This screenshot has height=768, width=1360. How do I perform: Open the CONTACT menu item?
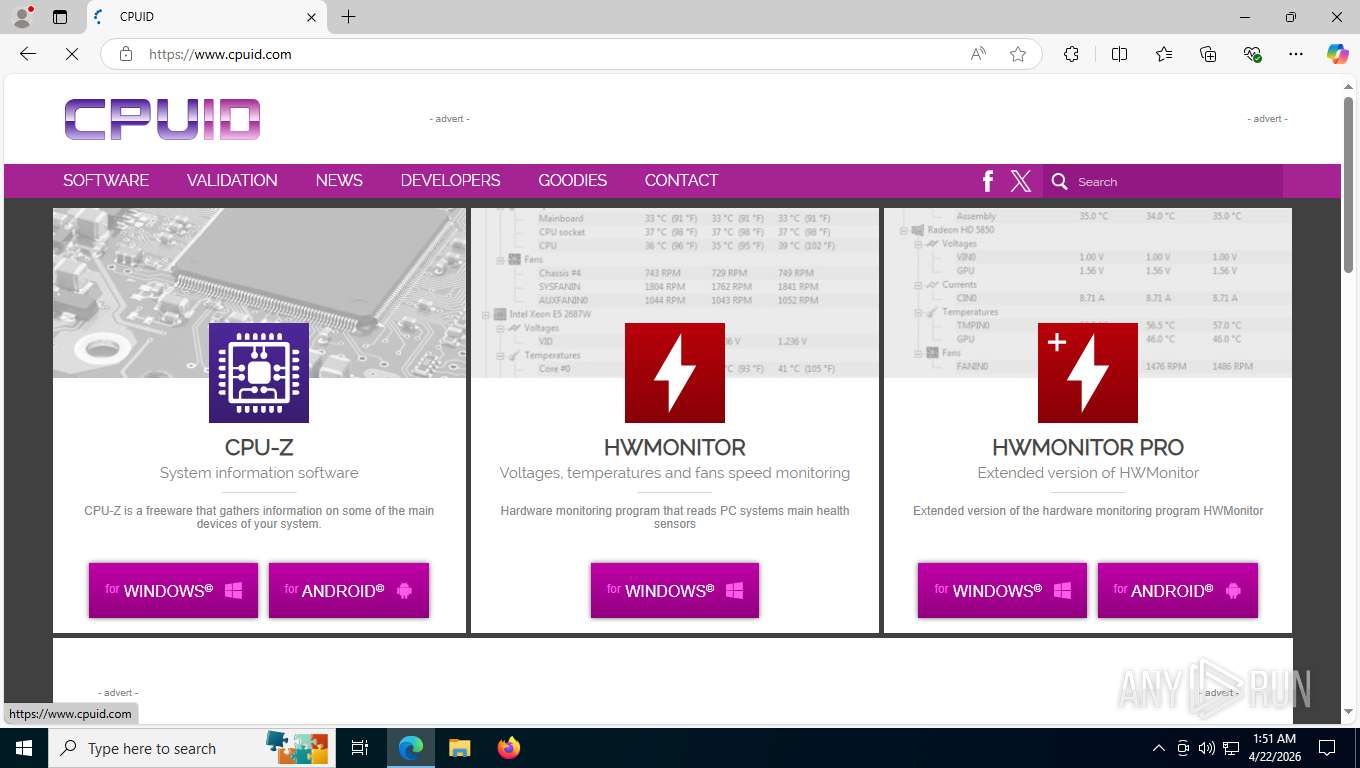(x=681, y=181)
